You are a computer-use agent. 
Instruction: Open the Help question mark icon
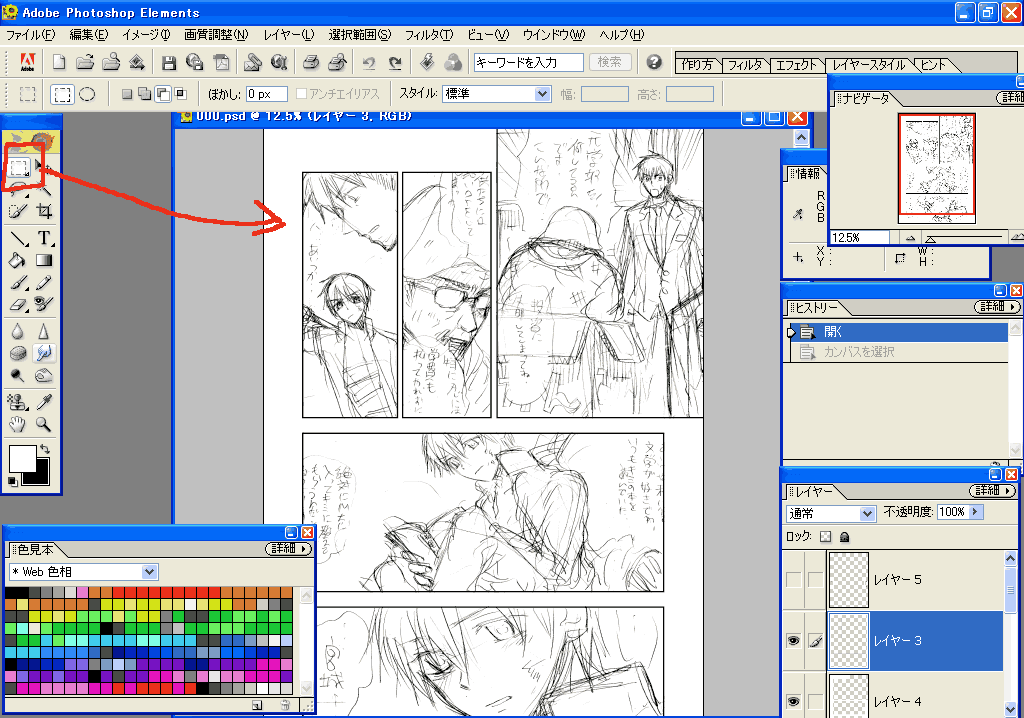(654, 62)
